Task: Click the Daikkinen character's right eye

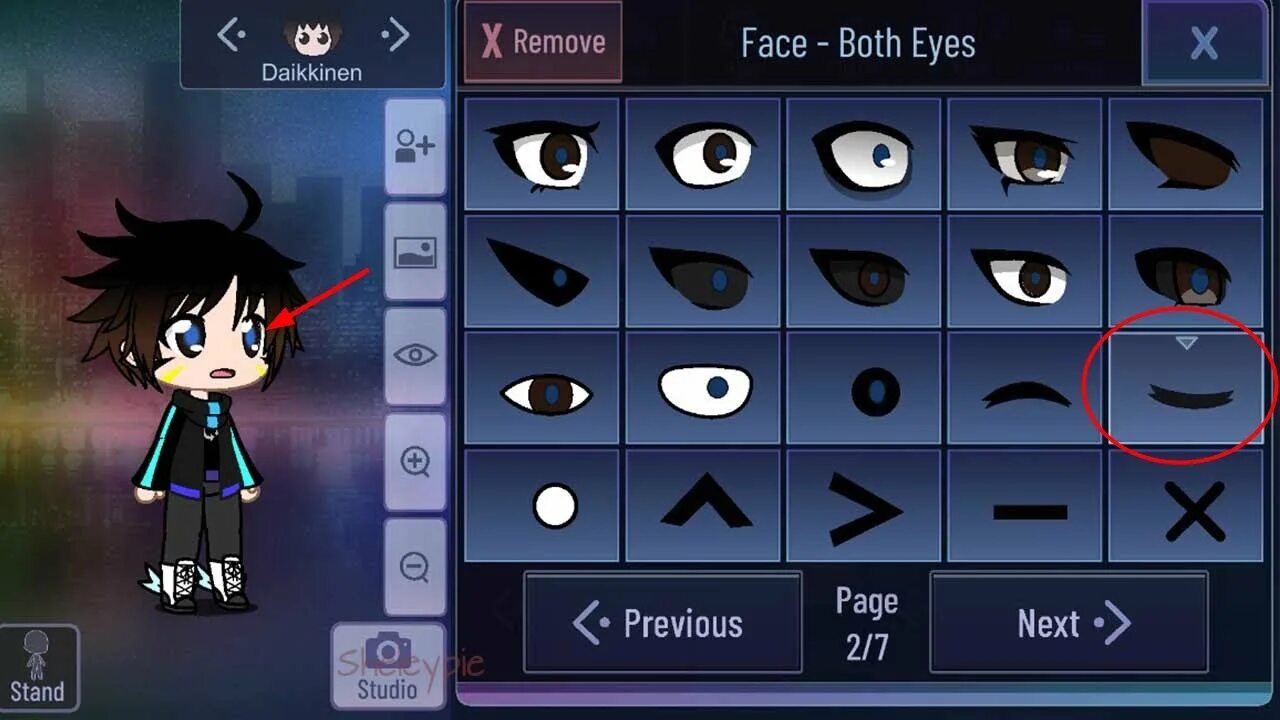Action: [252, 336]
